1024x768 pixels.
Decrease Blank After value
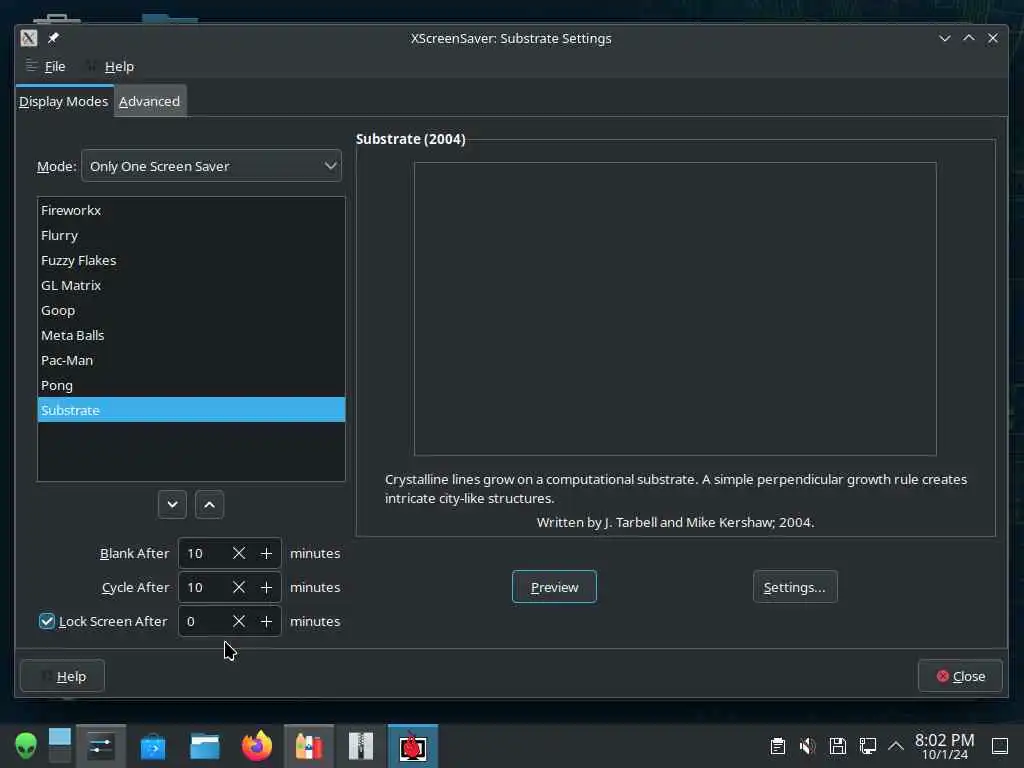(239, 553)
